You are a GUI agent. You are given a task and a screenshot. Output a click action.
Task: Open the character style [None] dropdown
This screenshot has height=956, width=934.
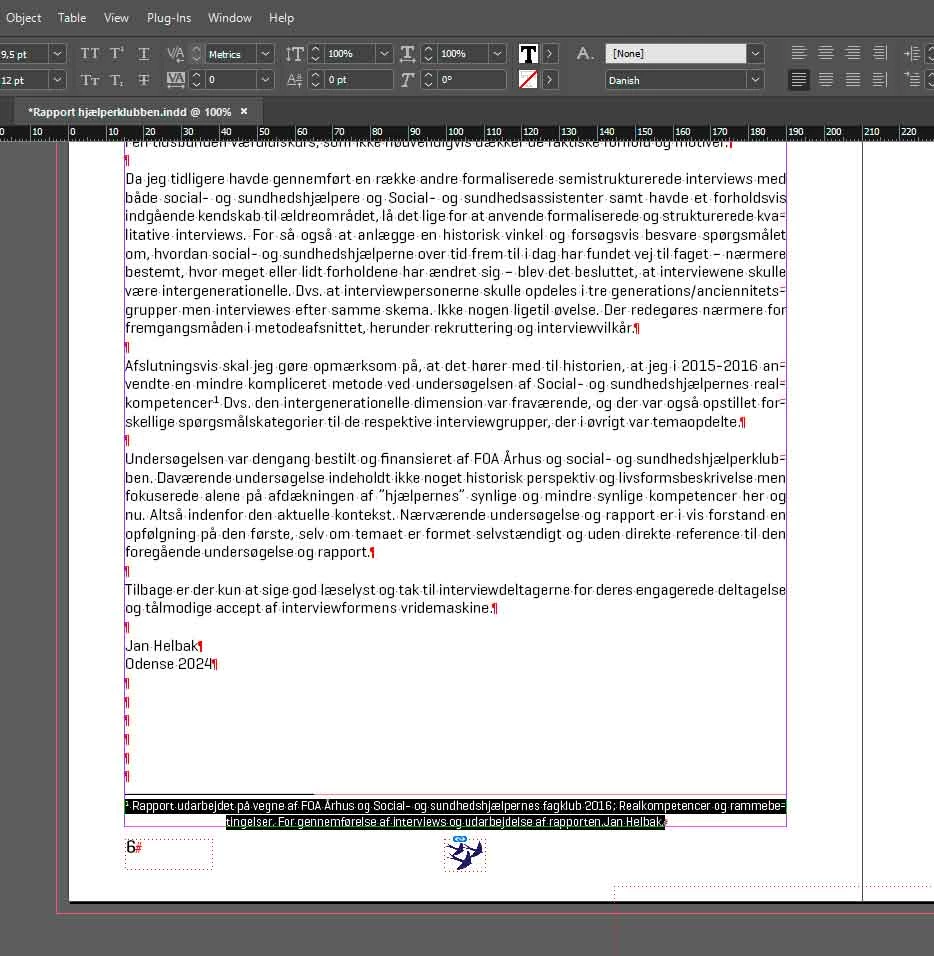[755, 54]
